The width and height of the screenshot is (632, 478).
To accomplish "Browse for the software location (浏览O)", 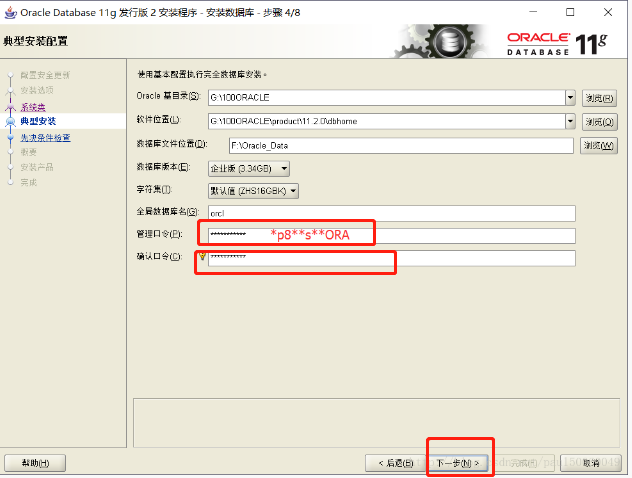I will (x=600, y=122).
